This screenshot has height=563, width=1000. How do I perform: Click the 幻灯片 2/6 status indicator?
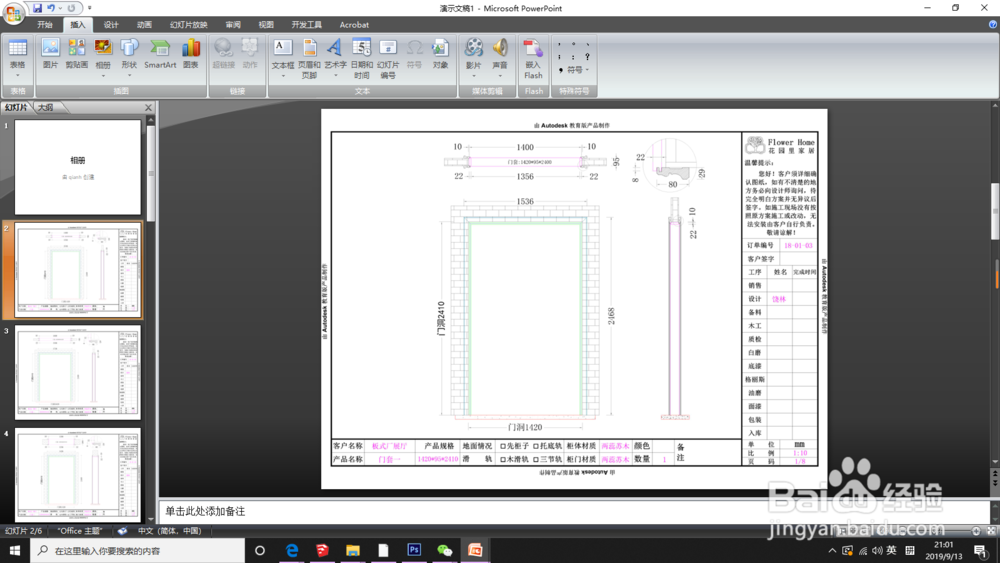tap(24, 530)
